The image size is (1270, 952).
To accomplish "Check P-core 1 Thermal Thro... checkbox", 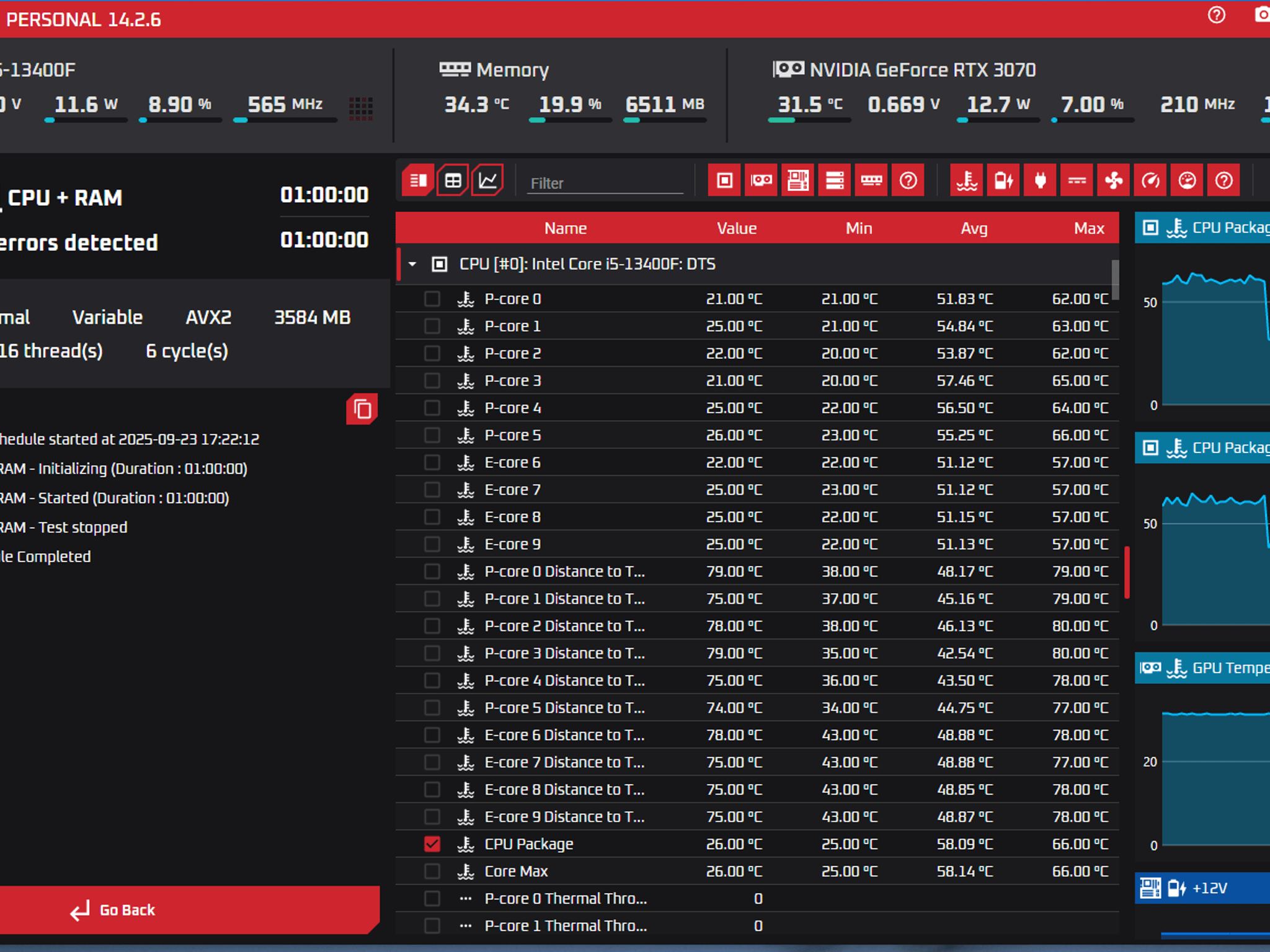I will [x=432, y=926].
